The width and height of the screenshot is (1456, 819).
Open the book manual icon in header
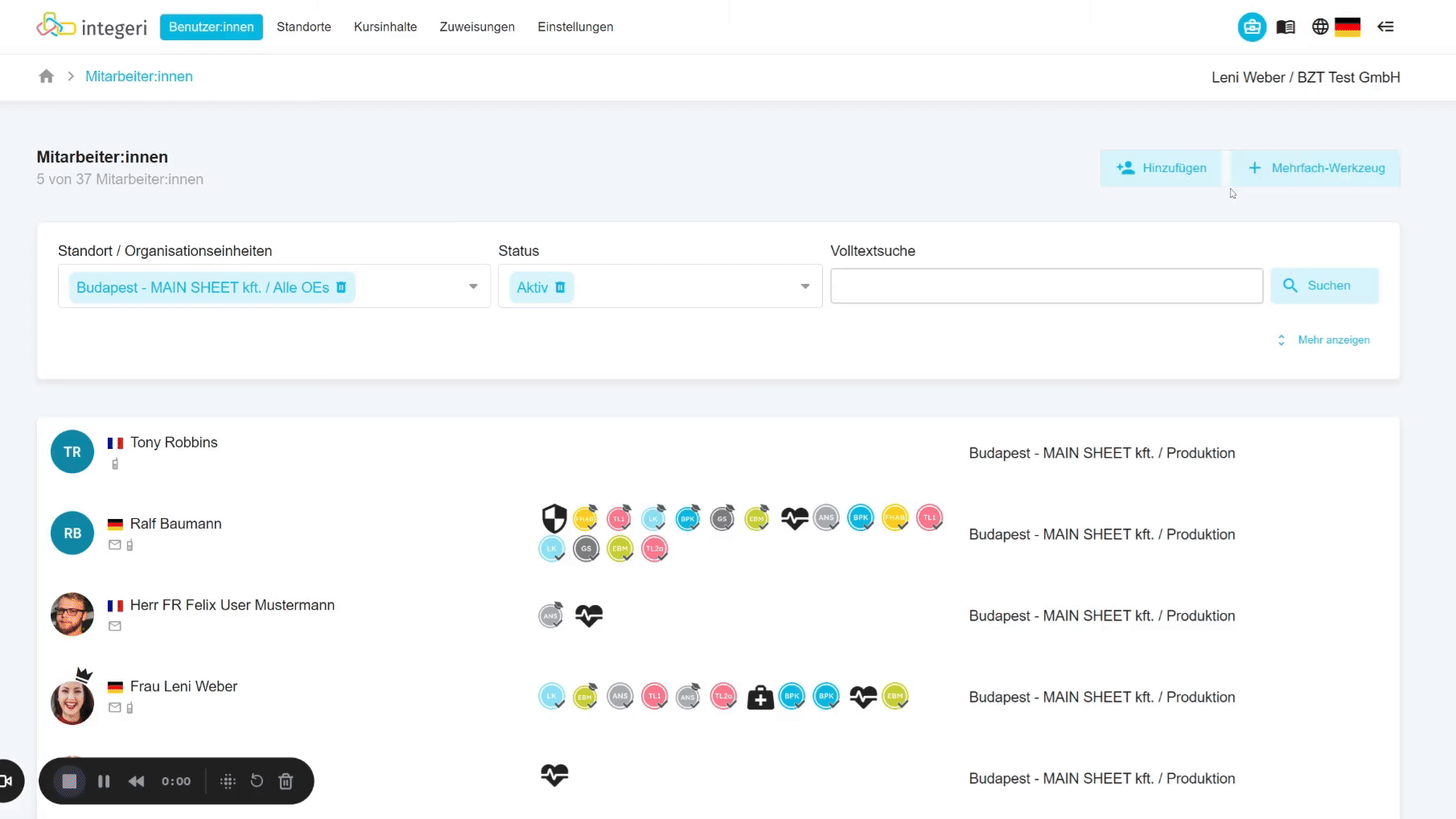[1285, 27]
